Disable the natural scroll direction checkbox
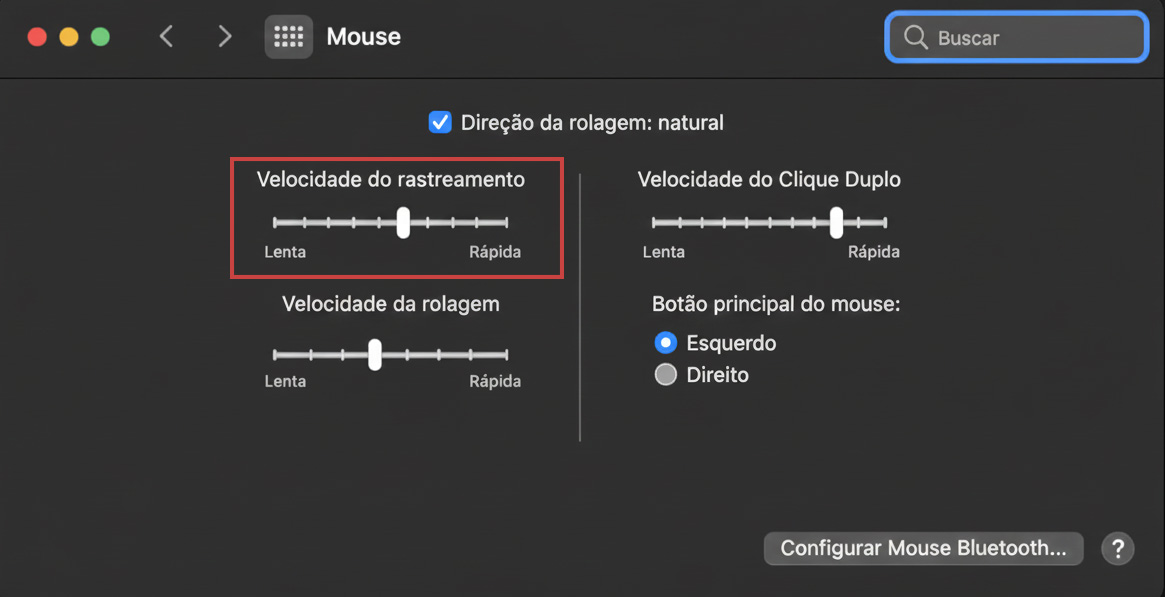 click(x=440, y=122)
